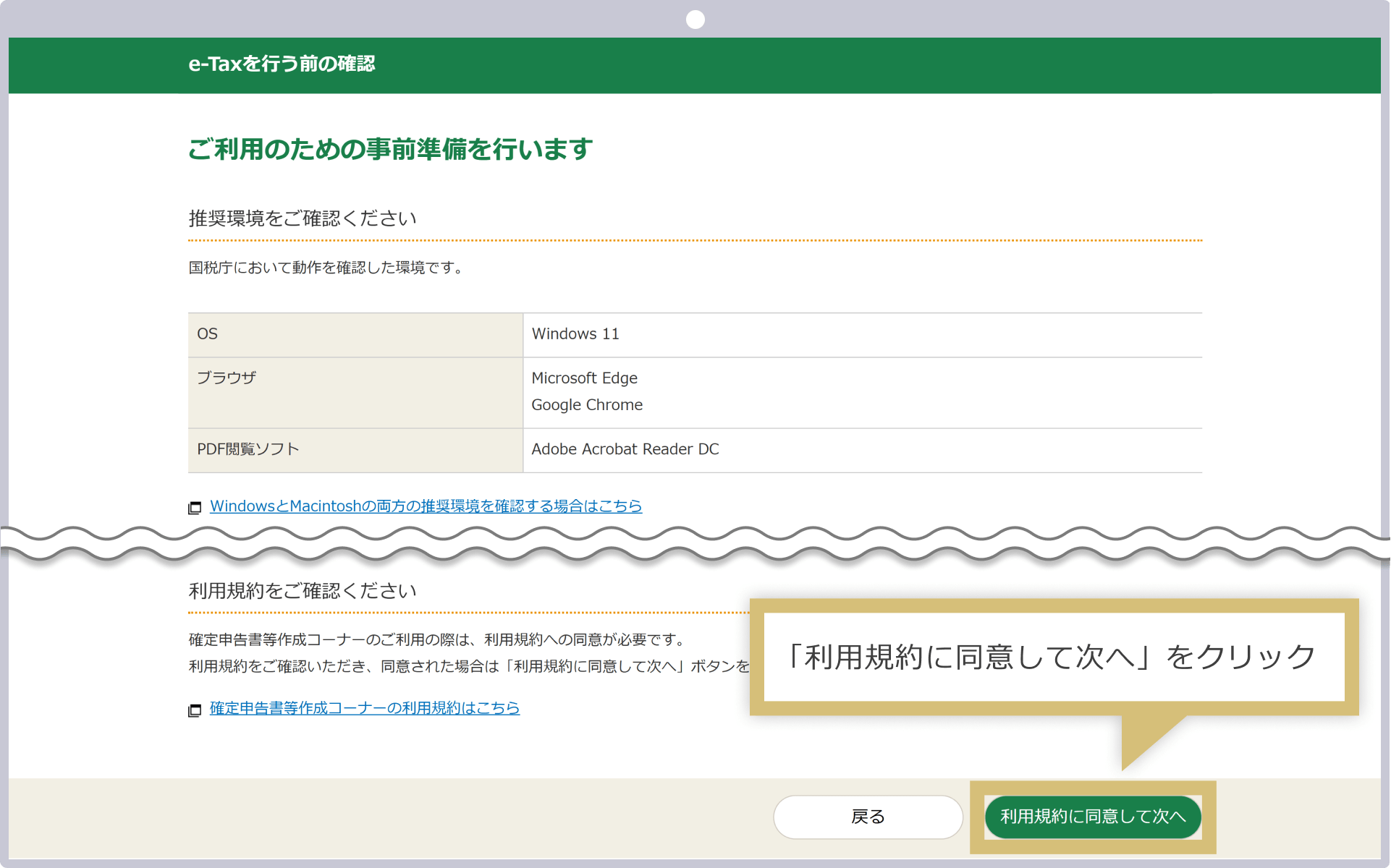Viewport: 1391px width, 868px height.
Task: Click the 国税庁において動作を確認した環境です text
Action: (x=326, y=268)
